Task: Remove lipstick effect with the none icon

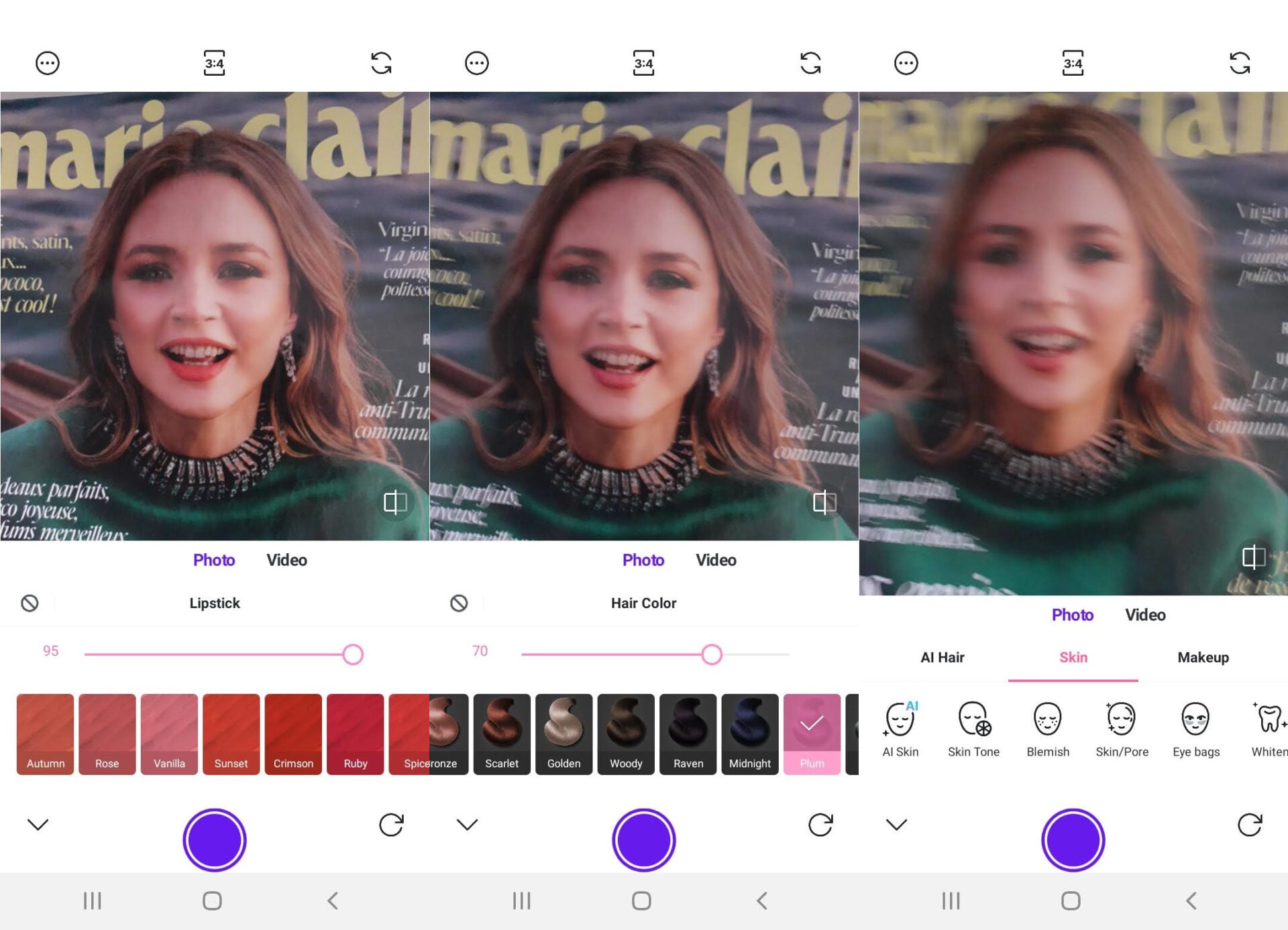Action: pos(30,603)
